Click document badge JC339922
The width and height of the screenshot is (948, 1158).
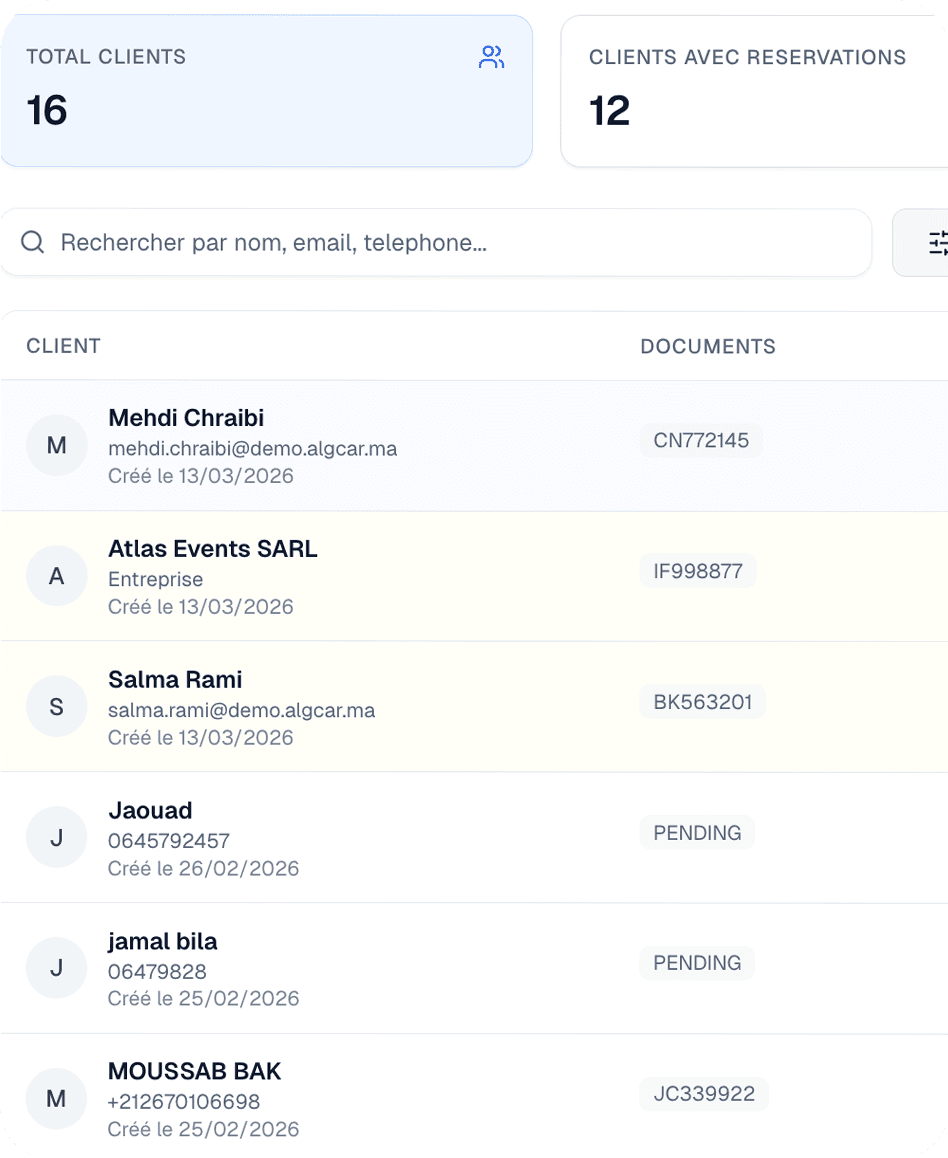click(704, 1094)
